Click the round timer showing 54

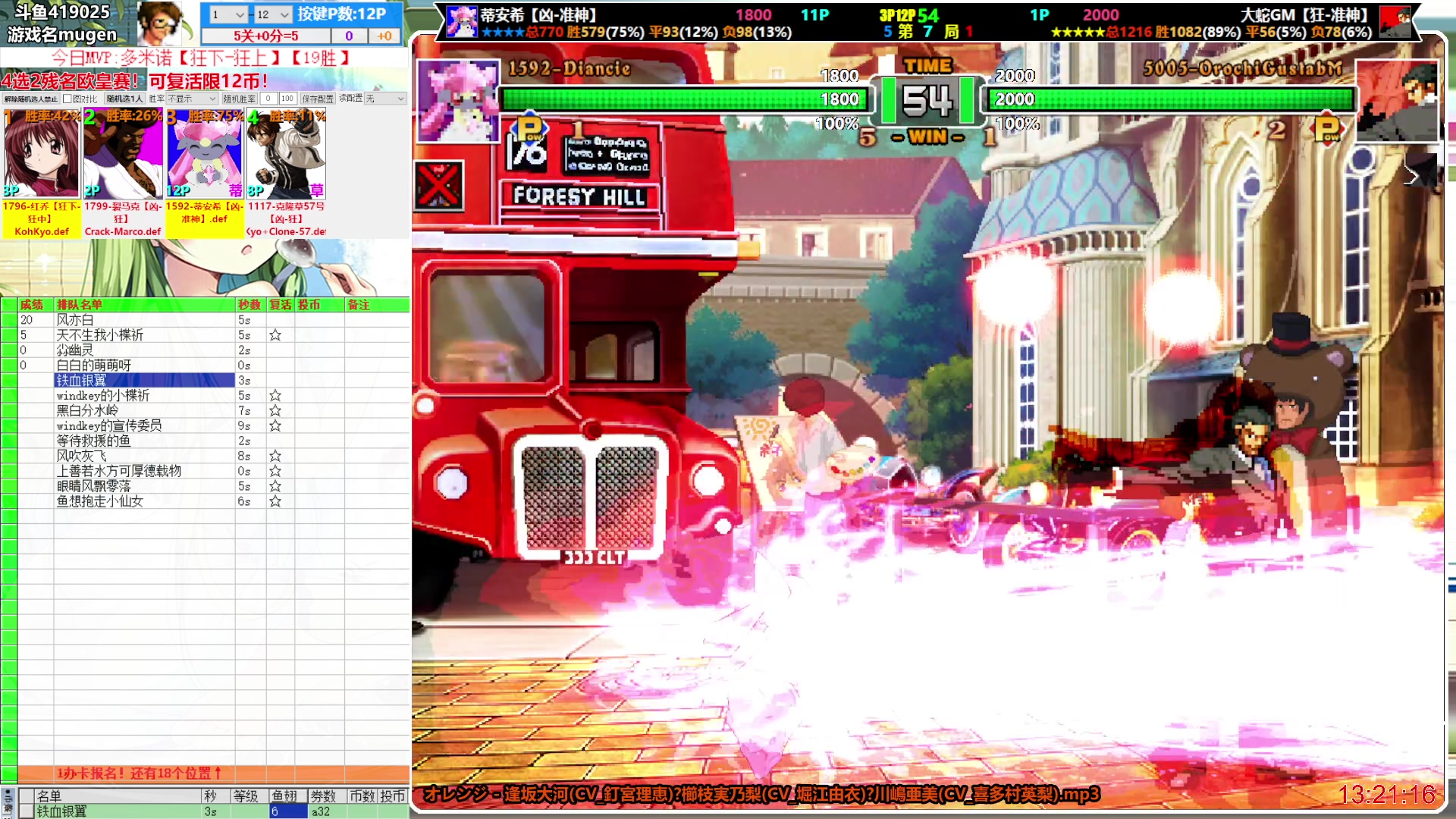(x=927, y=101)
